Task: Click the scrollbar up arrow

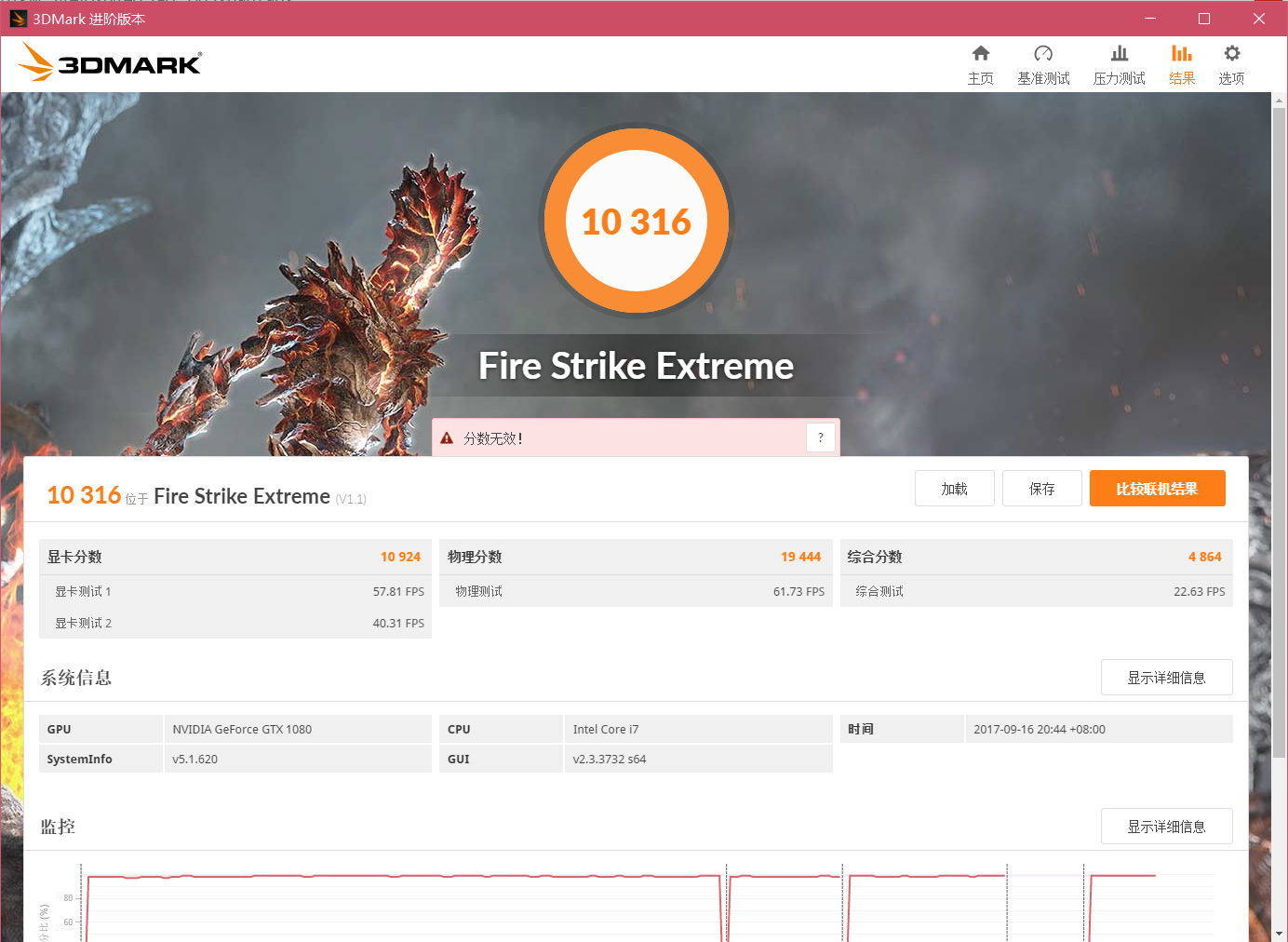Action: pyautogui.click(x=1280, y=100)
